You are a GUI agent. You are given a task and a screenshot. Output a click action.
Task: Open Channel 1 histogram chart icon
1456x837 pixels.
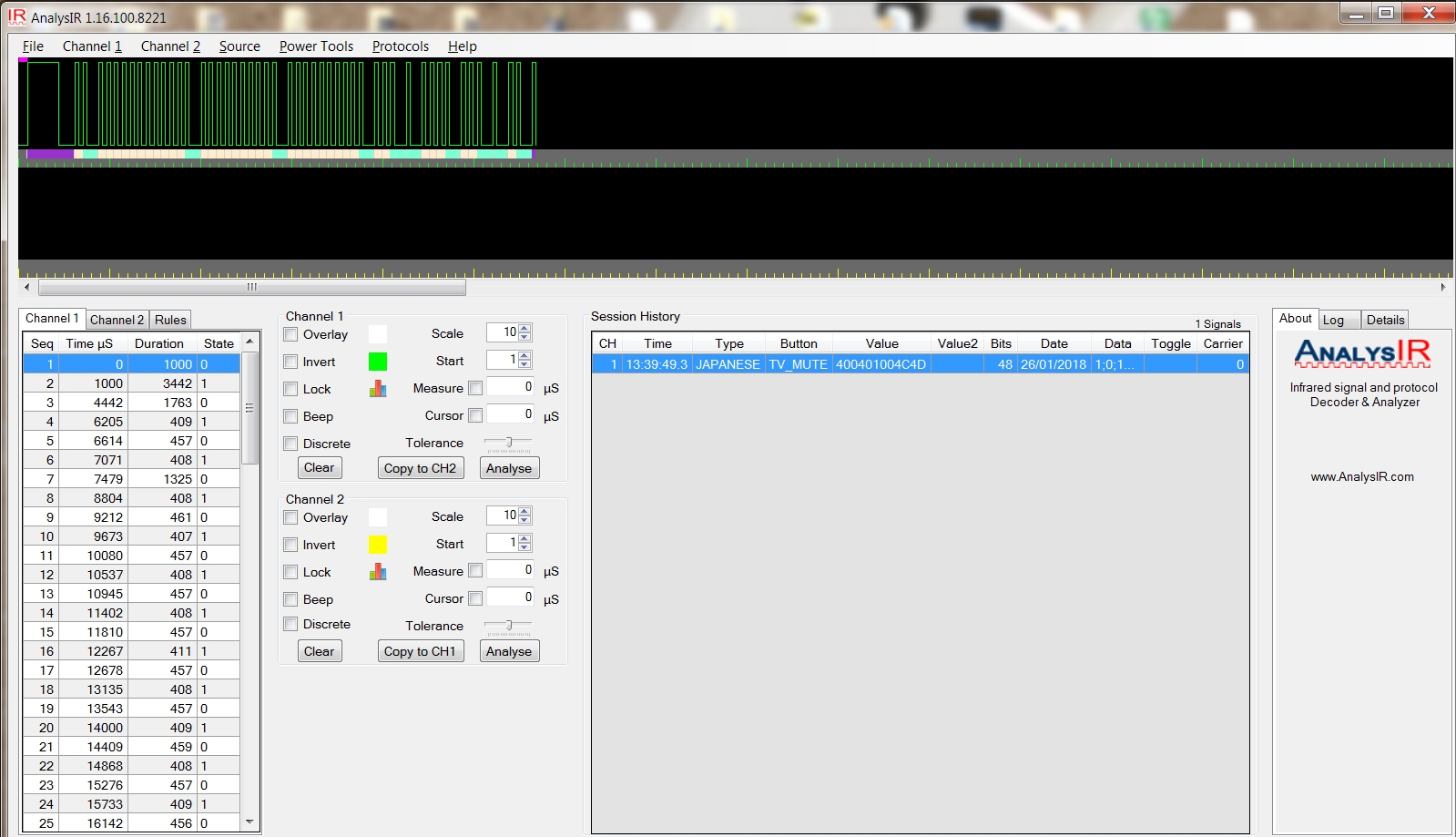(378, 389)
